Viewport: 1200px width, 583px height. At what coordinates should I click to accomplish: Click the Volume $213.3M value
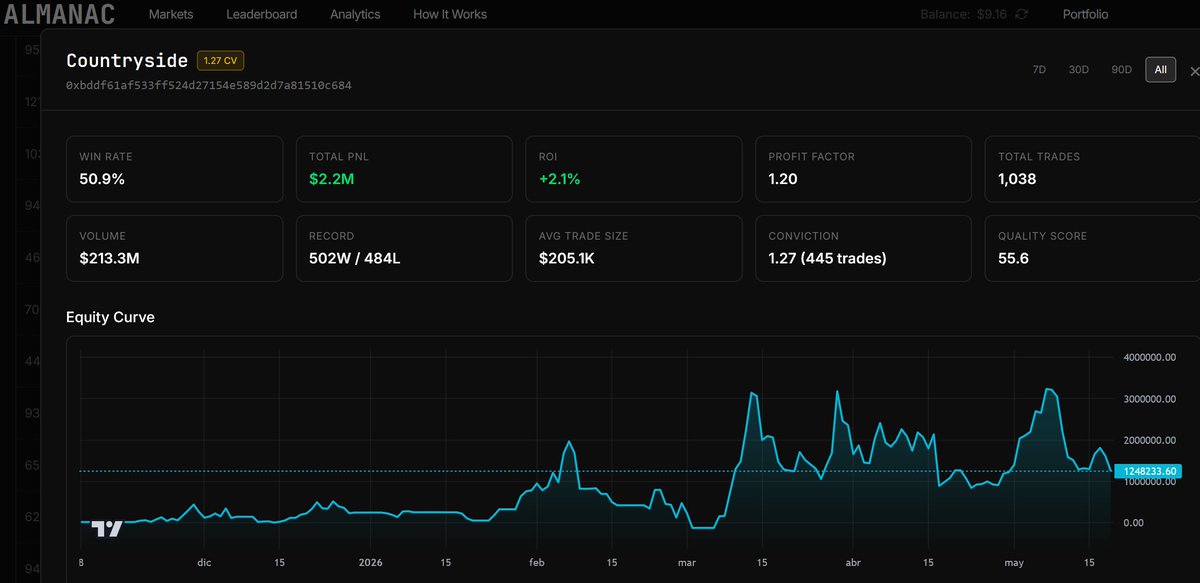[109, 258]
